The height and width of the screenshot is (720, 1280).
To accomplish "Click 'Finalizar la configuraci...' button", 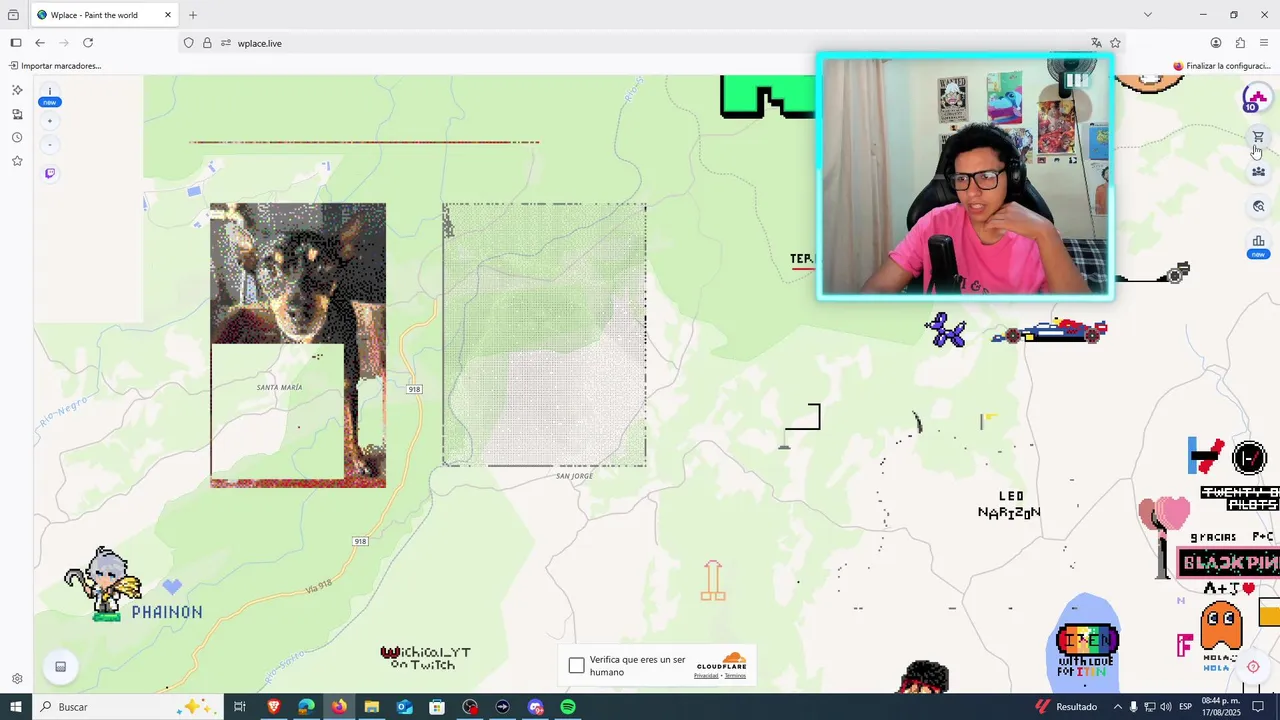I will (x=1221, y=66).
